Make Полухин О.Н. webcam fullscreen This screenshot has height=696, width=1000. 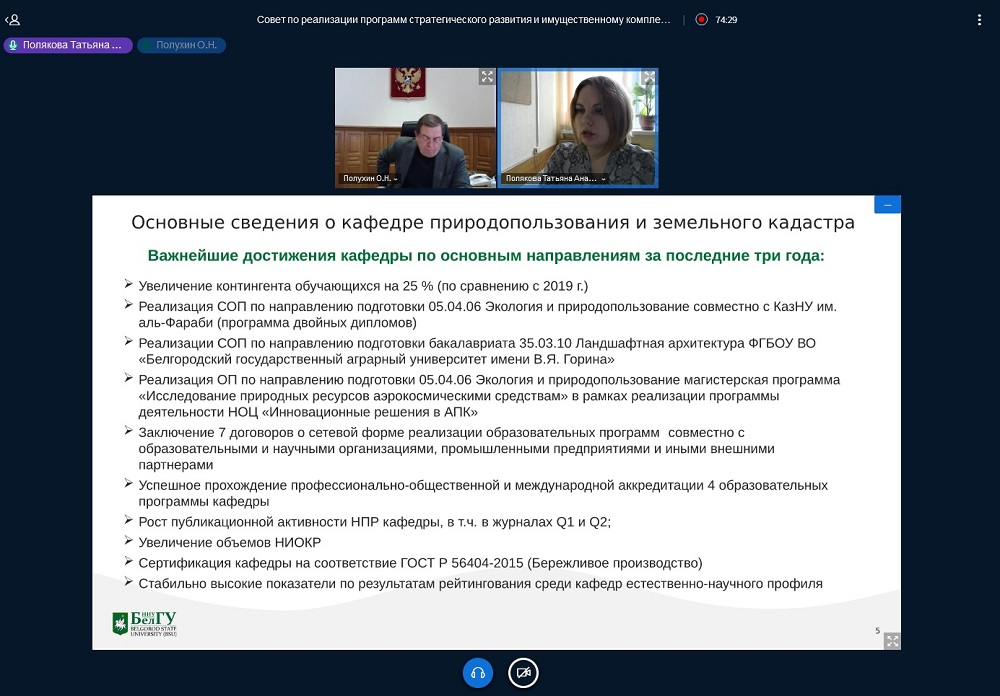tap(486, 77)
